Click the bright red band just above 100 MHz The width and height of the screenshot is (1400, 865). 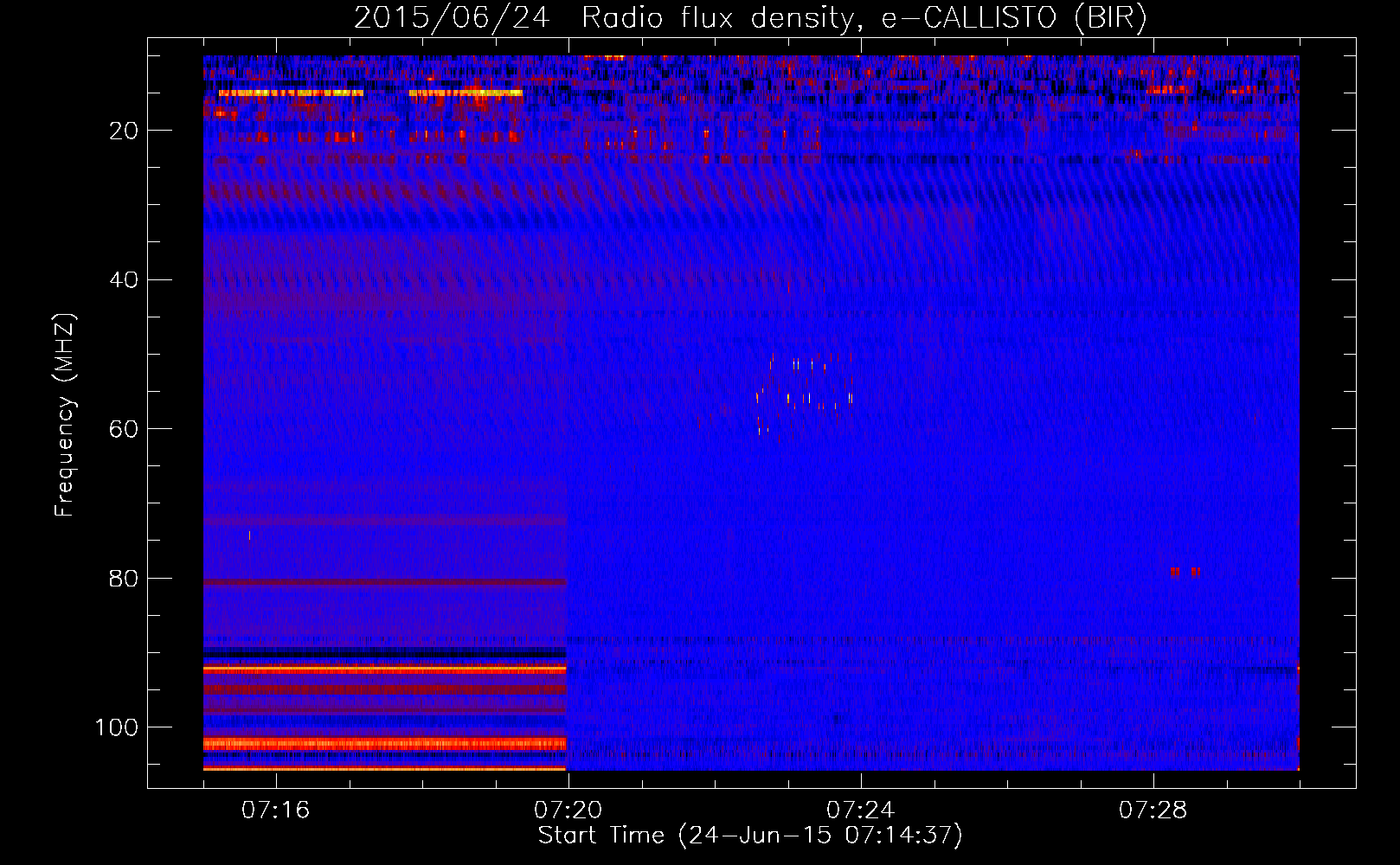[384, 743]
